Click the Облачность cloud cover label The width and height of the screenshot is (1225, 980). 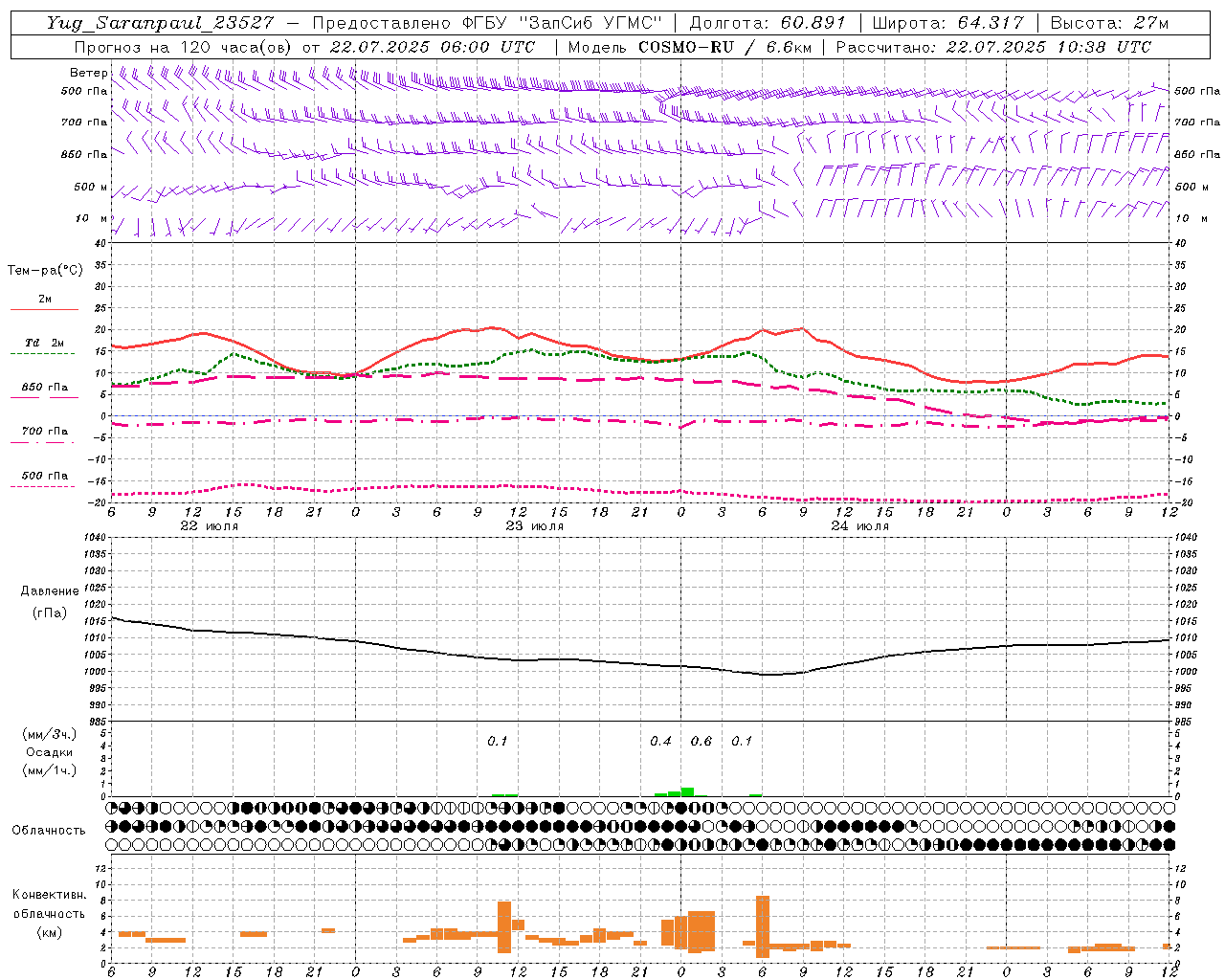coord(49,830)
